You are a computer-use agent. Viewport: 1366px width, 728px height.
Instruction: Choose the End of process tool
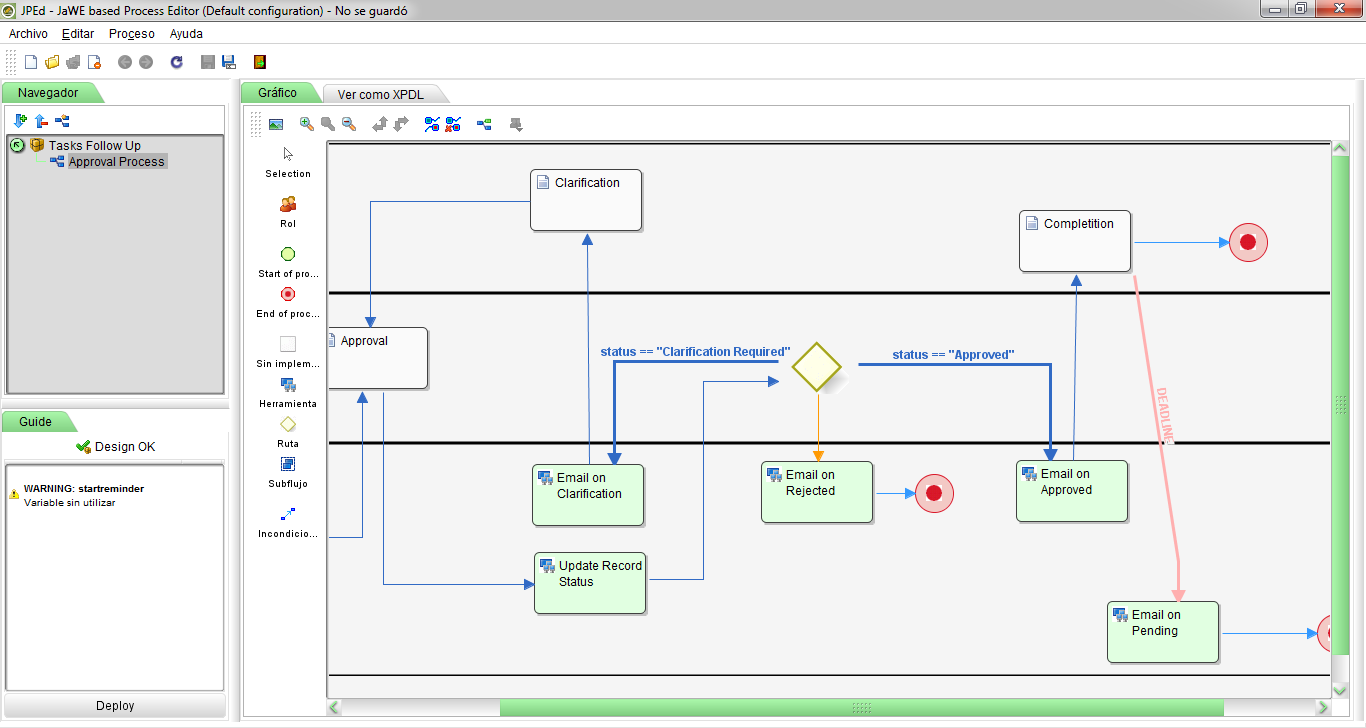[x=288, y=294]
